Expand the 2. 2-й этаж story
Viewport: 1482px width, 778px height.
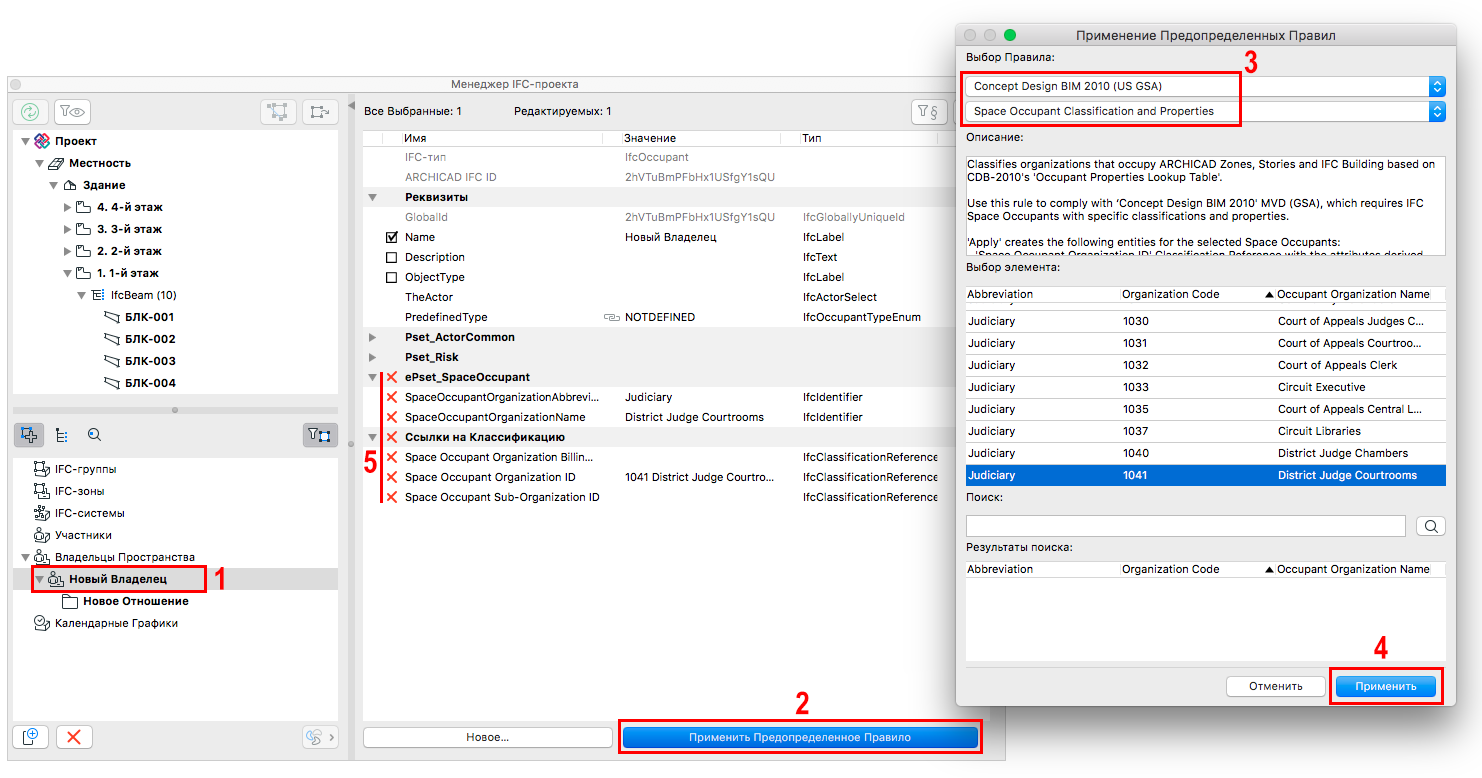pyautogui.click(x=68, y=251)
